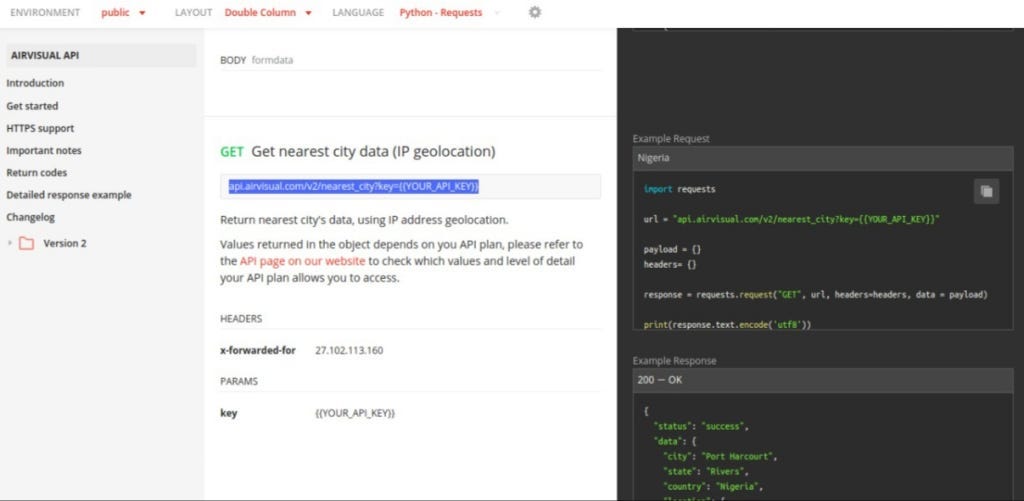Image resolution: width=1024 pixels, height=501 pixels.
Task: Click 'Return nearest city's data' description text
Action: tap(364, 219)
